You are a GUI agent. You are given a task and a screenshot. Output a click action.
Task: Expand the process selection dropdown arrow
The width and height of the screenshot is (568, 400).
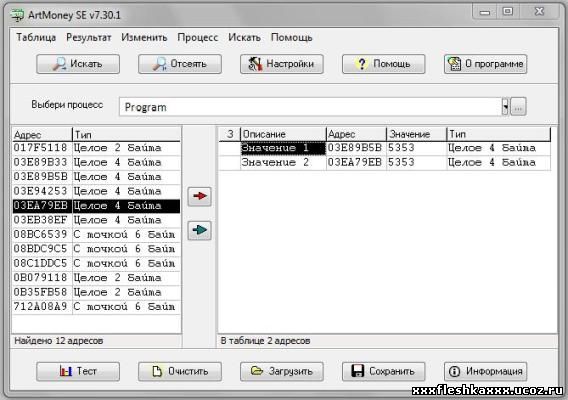505,107
